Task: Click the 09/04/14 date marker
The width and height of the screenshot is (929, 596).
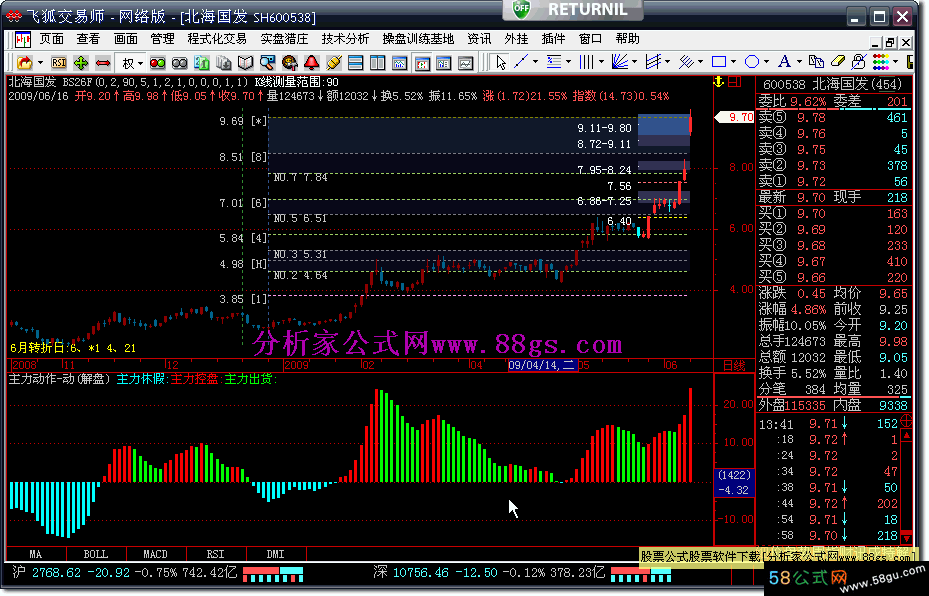Action: (542, 365)
